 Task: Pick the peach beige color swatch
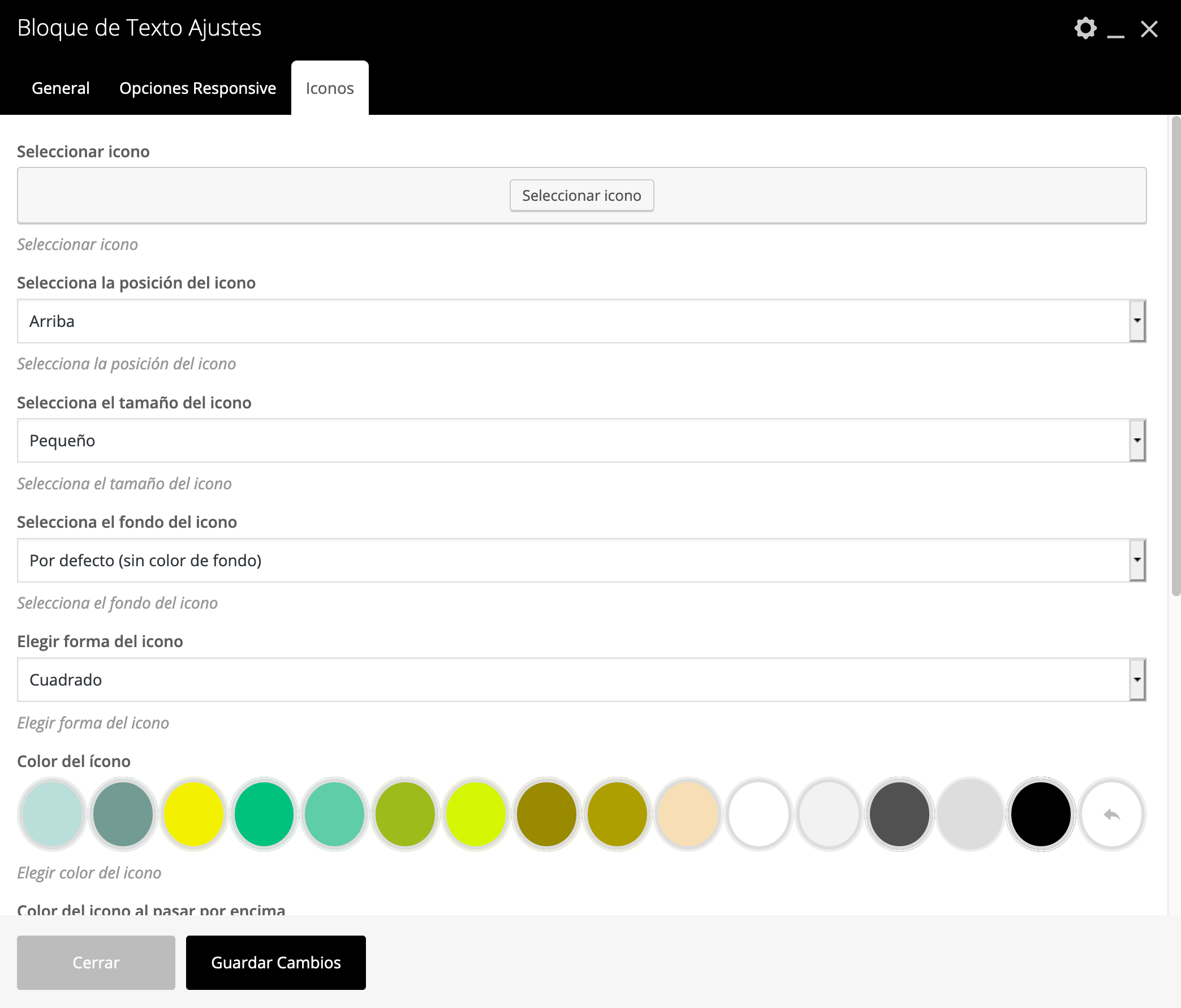coord(687,814)
